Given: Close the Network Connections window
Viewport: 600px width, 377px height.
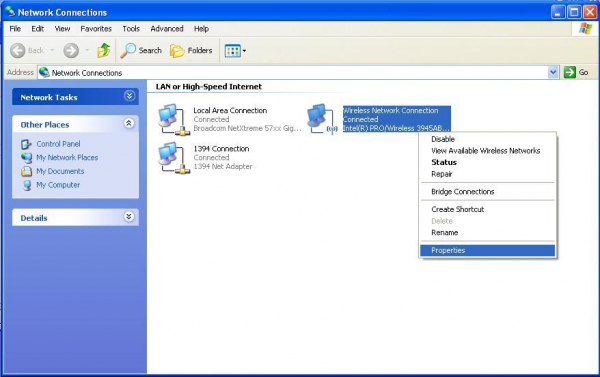Looking at the screenshot, I should click(x=590, y=12).
